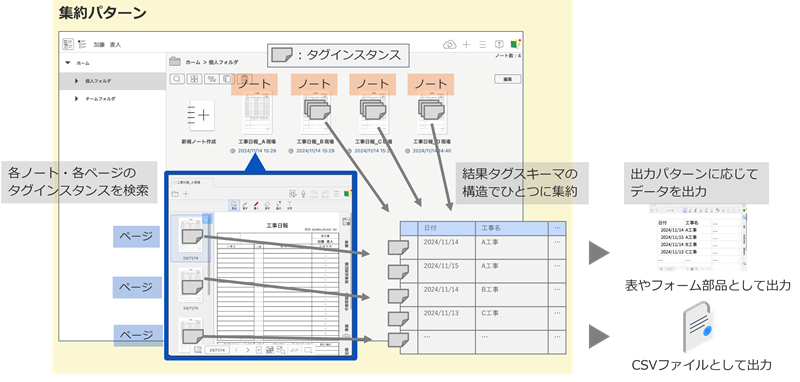Open the hamburger menu in the main window header
800x382 pixels.
pos(483,45)
